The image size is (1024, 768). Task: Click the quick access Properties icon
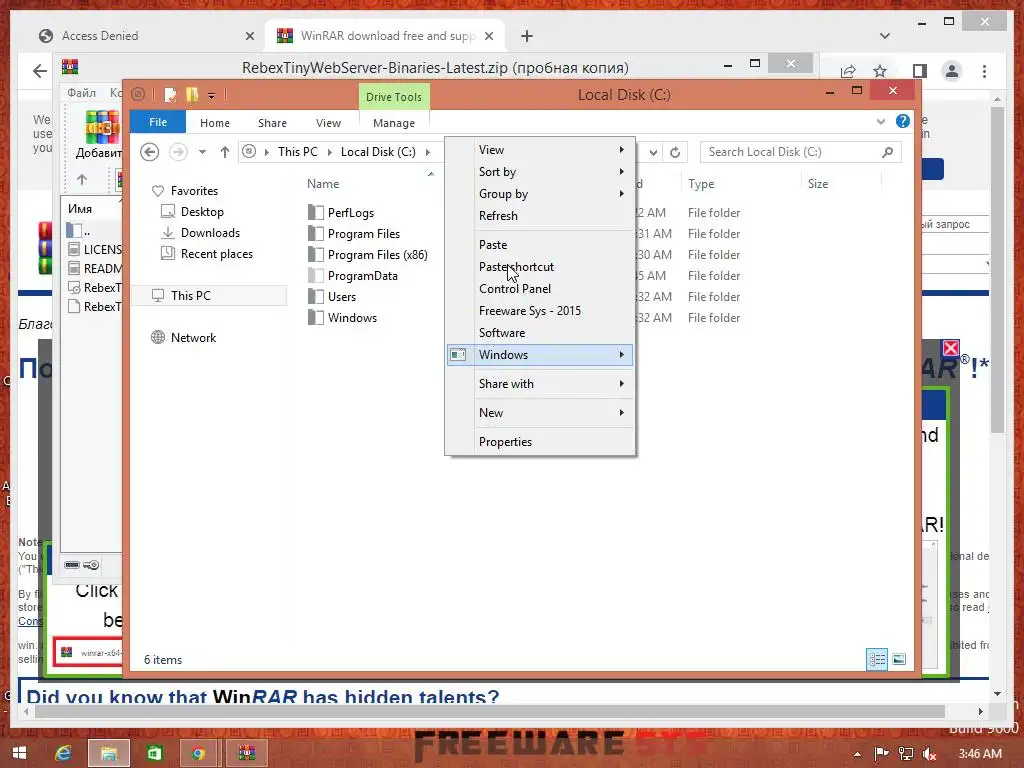[x=170, y=95]
